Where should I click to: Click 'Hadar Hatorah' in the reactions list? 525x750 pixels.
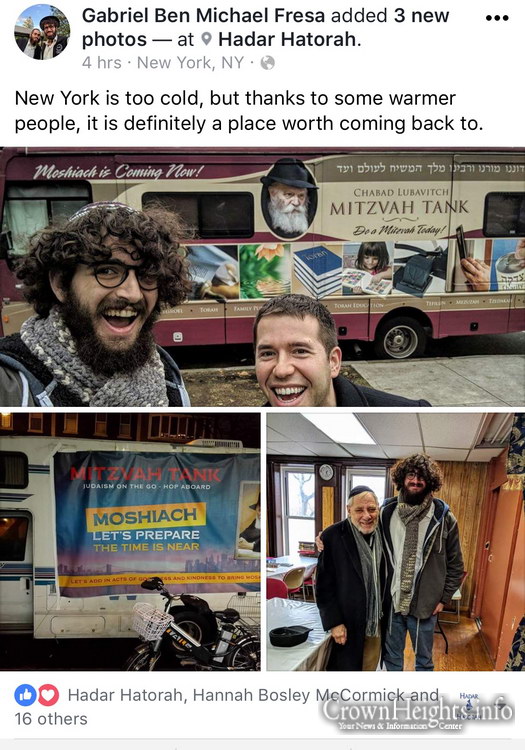[125, 695]
